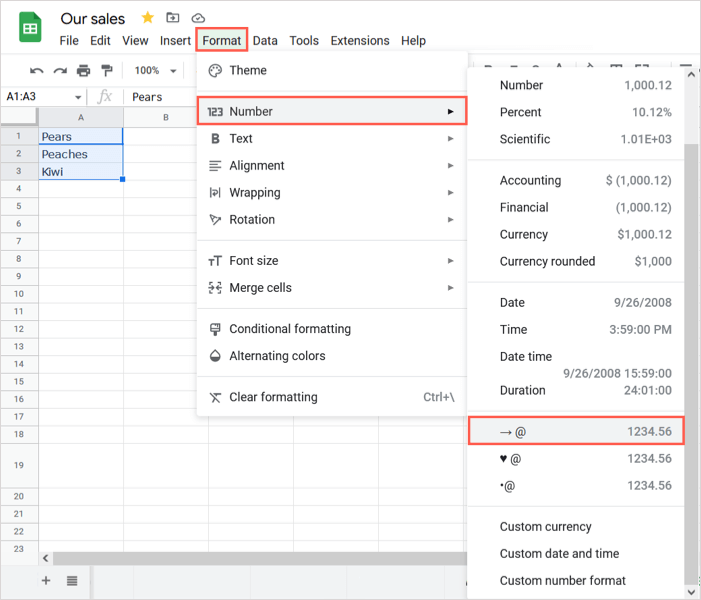Click the move to folder icon
Screen dimensions: 701x600
pyautogui.click(x=173, y=18)
